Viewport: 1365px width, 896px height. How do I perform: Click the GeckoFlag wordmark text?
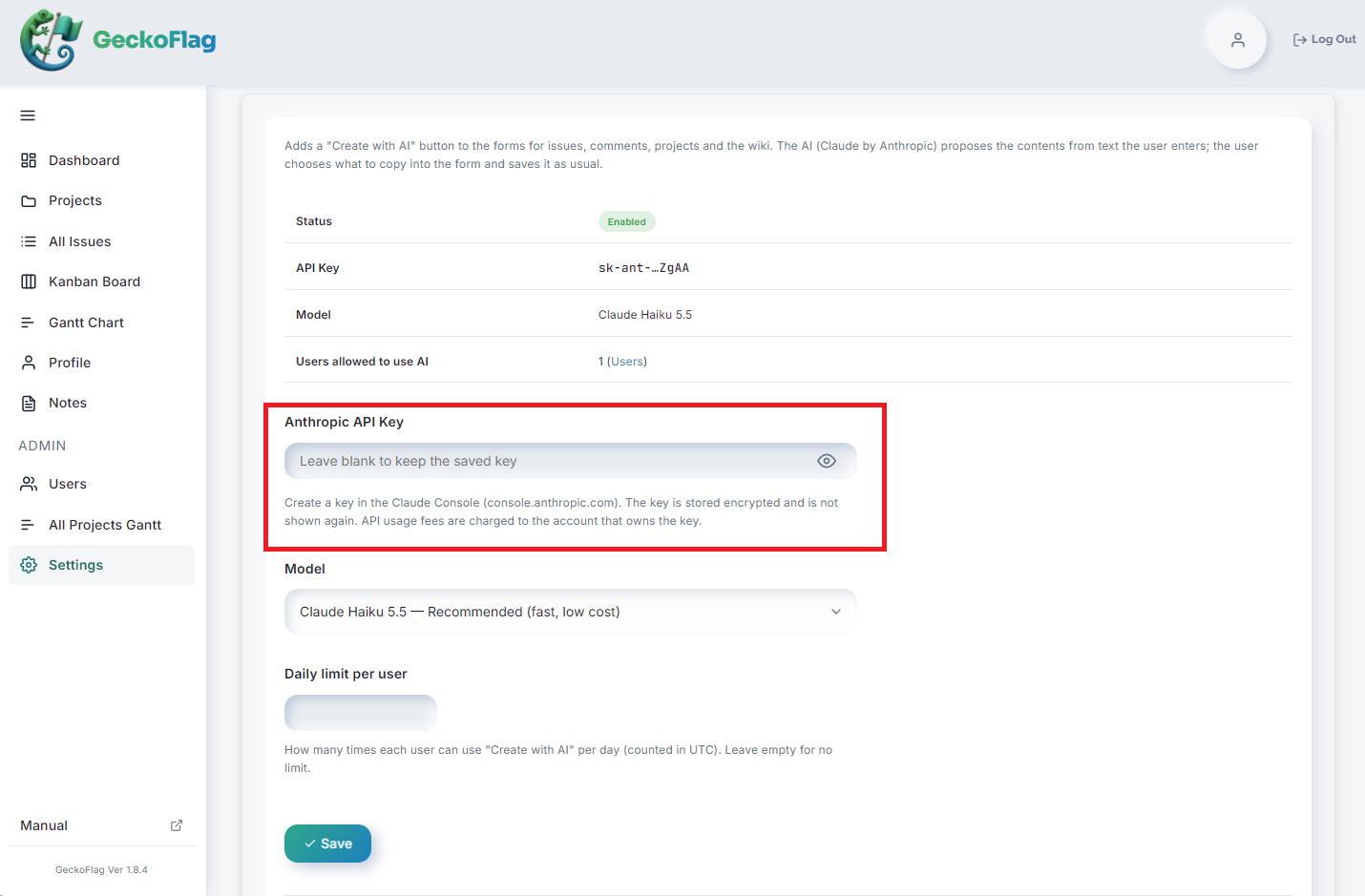point(154,40)
